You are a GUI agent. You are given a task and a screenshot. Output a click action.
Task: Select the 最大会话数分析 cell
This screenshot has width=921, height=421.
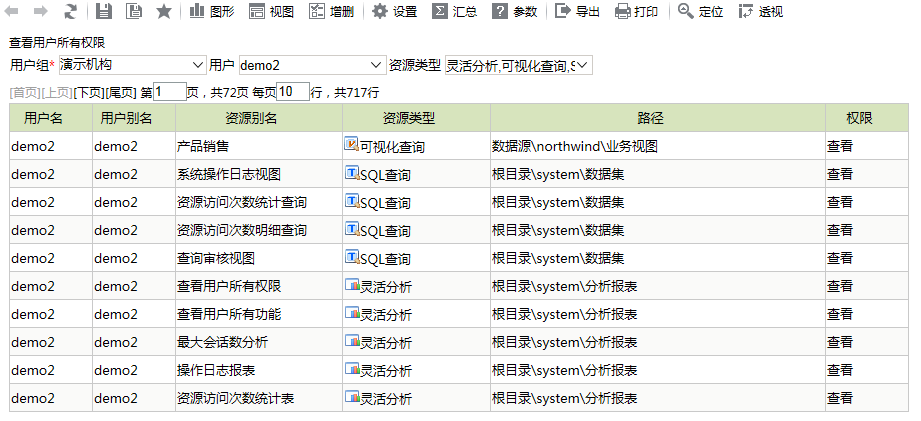(x=259, y=342)
